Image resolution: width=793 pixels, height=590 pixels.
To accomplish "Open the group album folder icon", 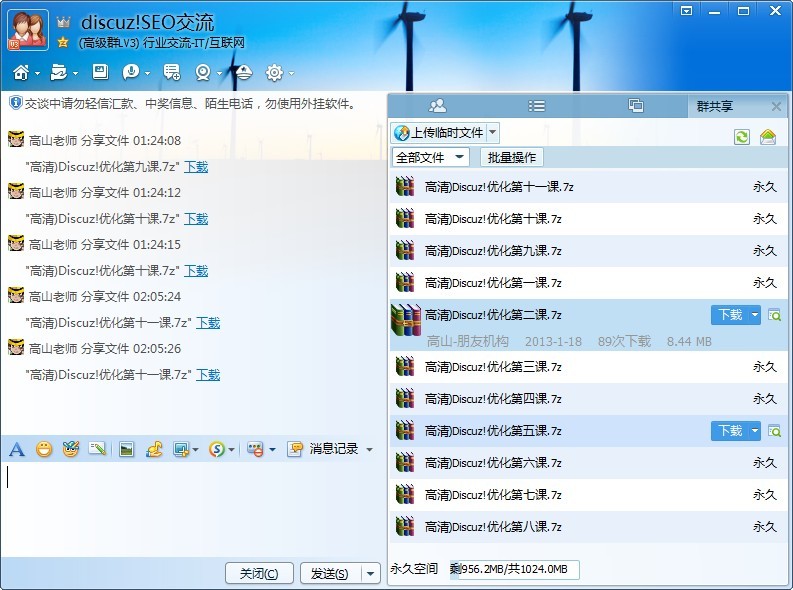I will click(x=59, y=73).
